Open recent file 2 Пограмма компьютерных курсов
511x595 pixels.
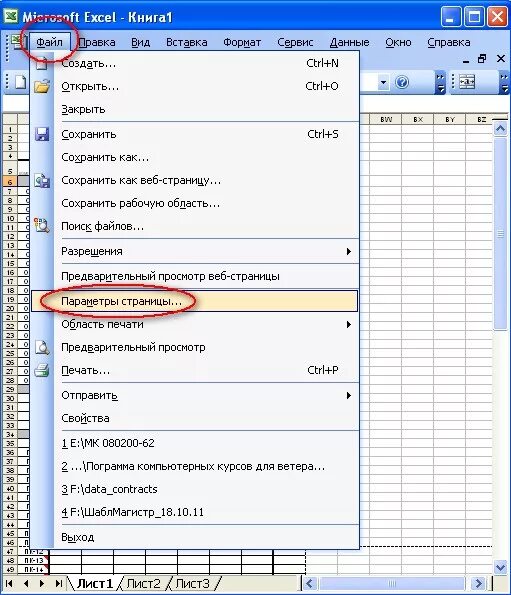195,466
